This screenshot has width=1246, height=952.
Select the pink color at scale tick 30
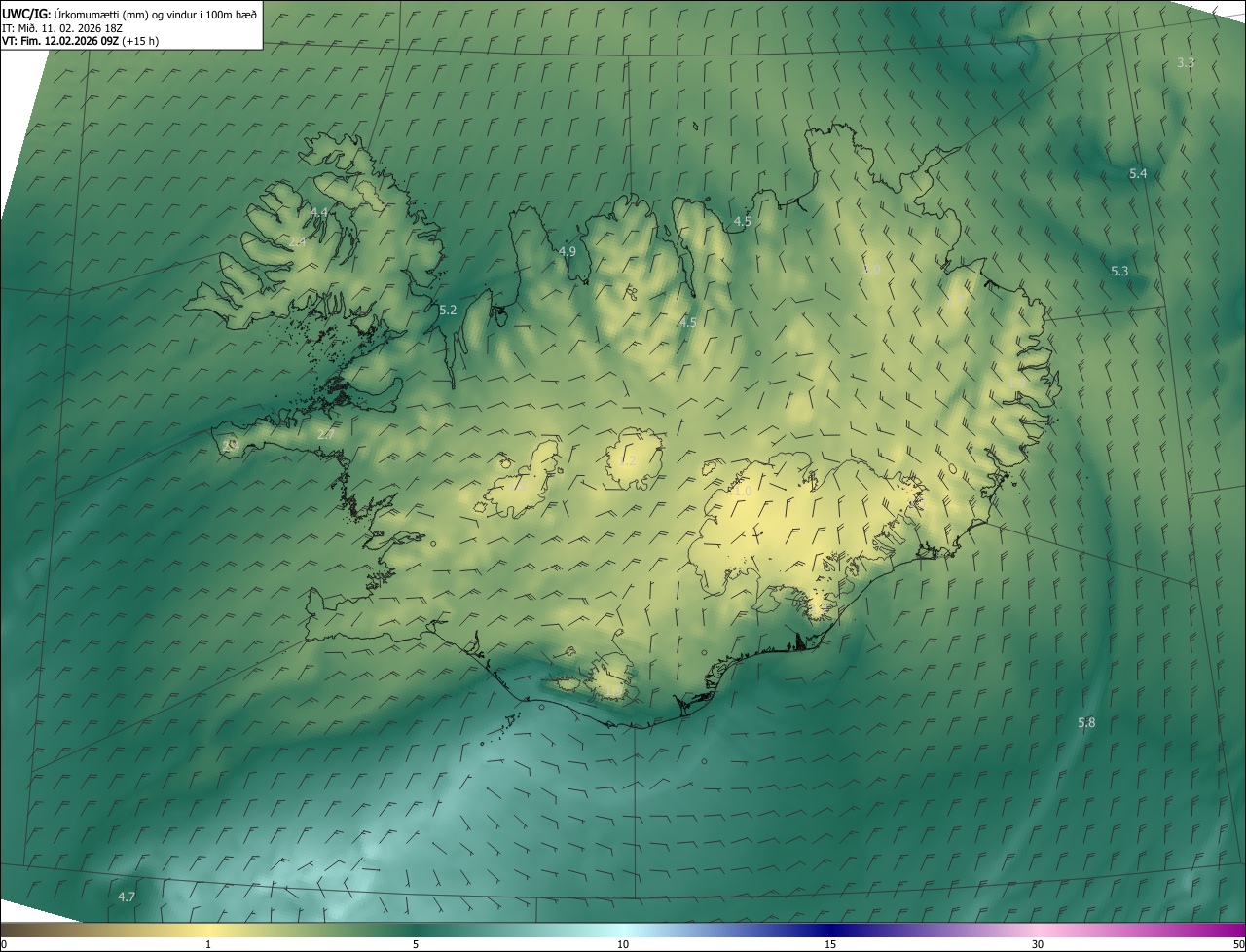[x=1038, y=931]
